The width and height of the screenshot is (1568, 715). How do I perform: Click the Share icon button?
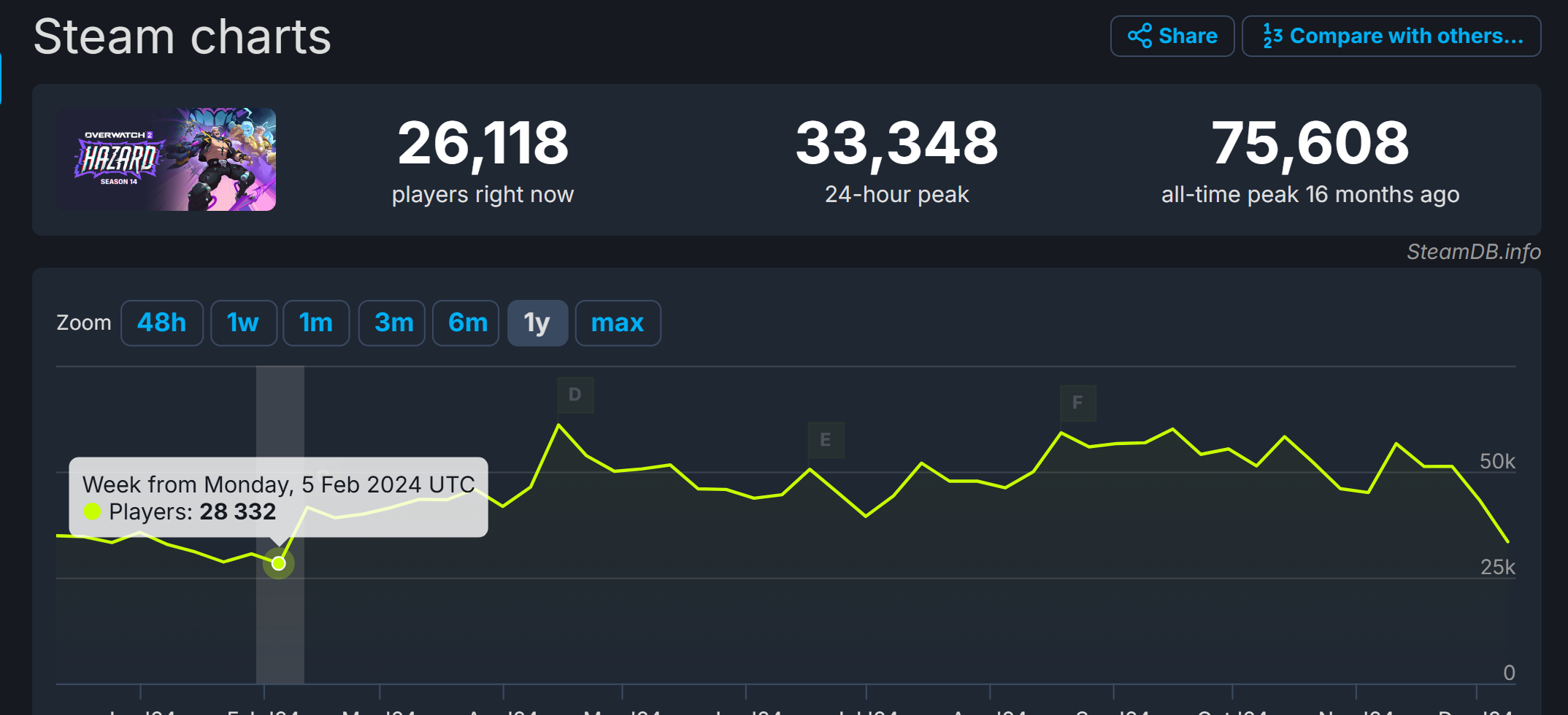tap(1172, 36)
